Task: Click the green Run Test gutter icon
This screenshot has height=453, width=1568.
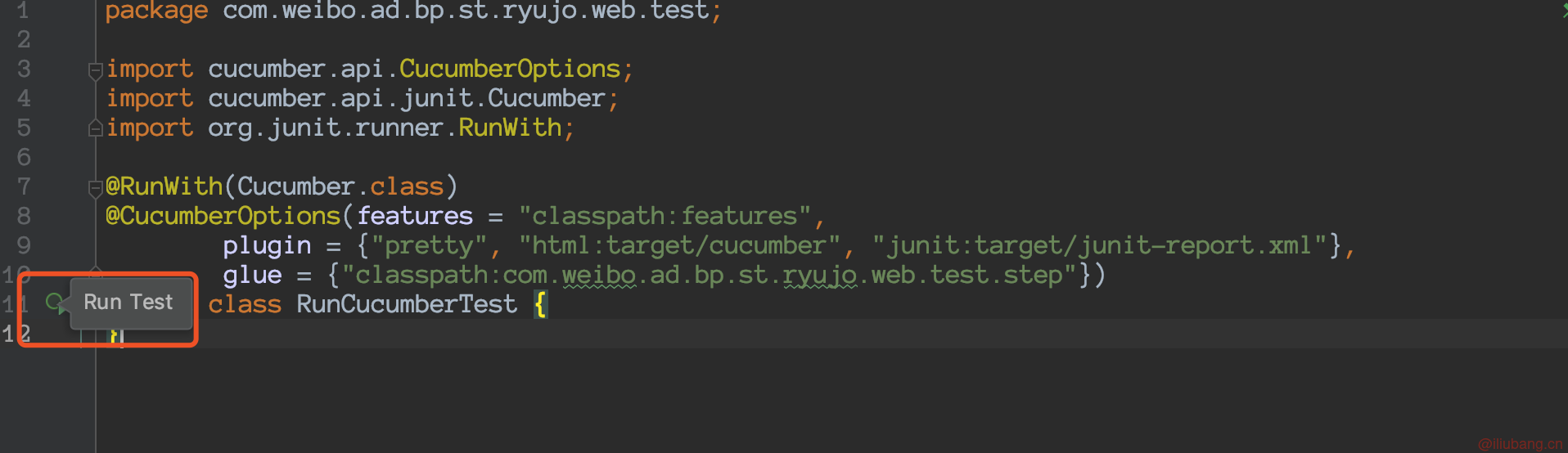Action: [x=55, y=303]
